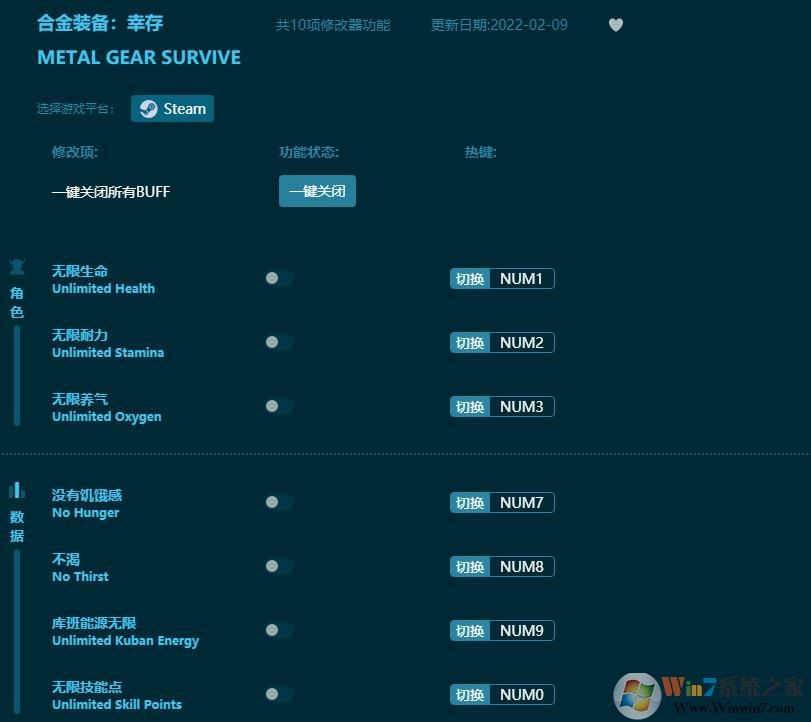
Task: Click the NUM9 hotkey field
Action: [522, 630]
